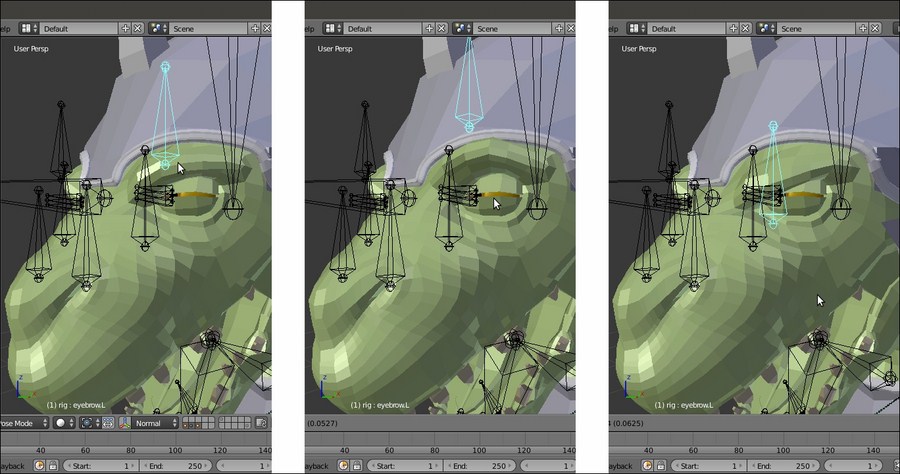The height and width of the screenshot is (474, 900).
Task: Toggle the lock time icon in middle timeline
Action: click(x=357, y=466)
